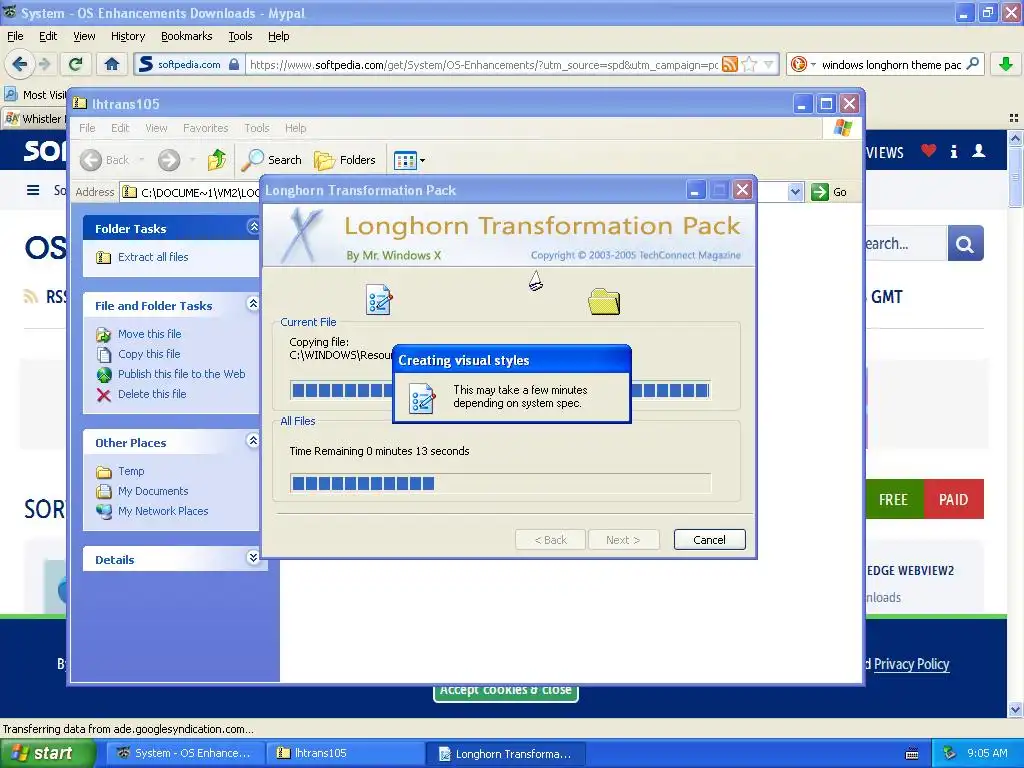
Task: Click the Current File progress bar
Action: 500,391
